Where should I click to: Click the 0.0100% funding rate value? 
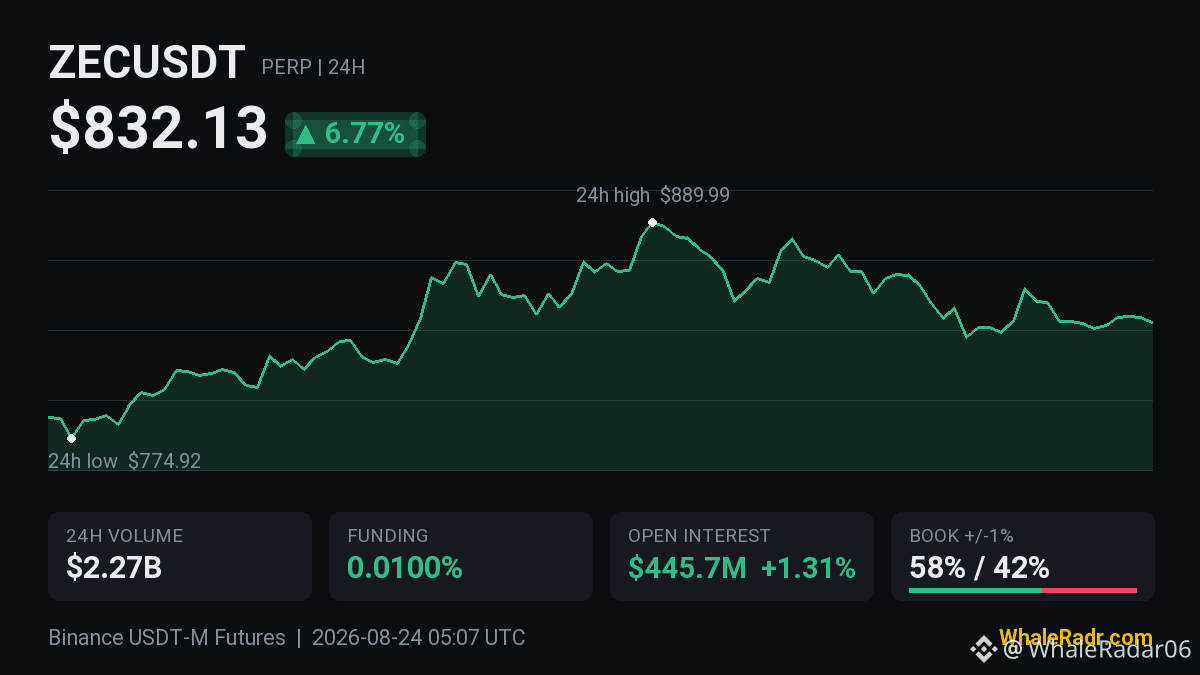click(405, 568)
